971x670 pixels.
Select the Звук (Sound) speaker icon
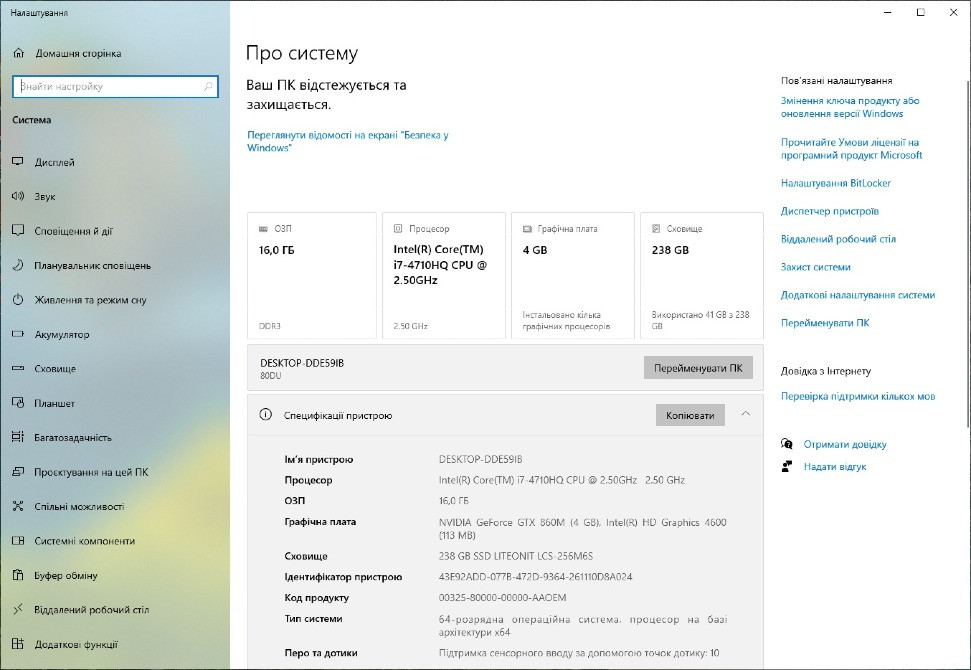20,196
